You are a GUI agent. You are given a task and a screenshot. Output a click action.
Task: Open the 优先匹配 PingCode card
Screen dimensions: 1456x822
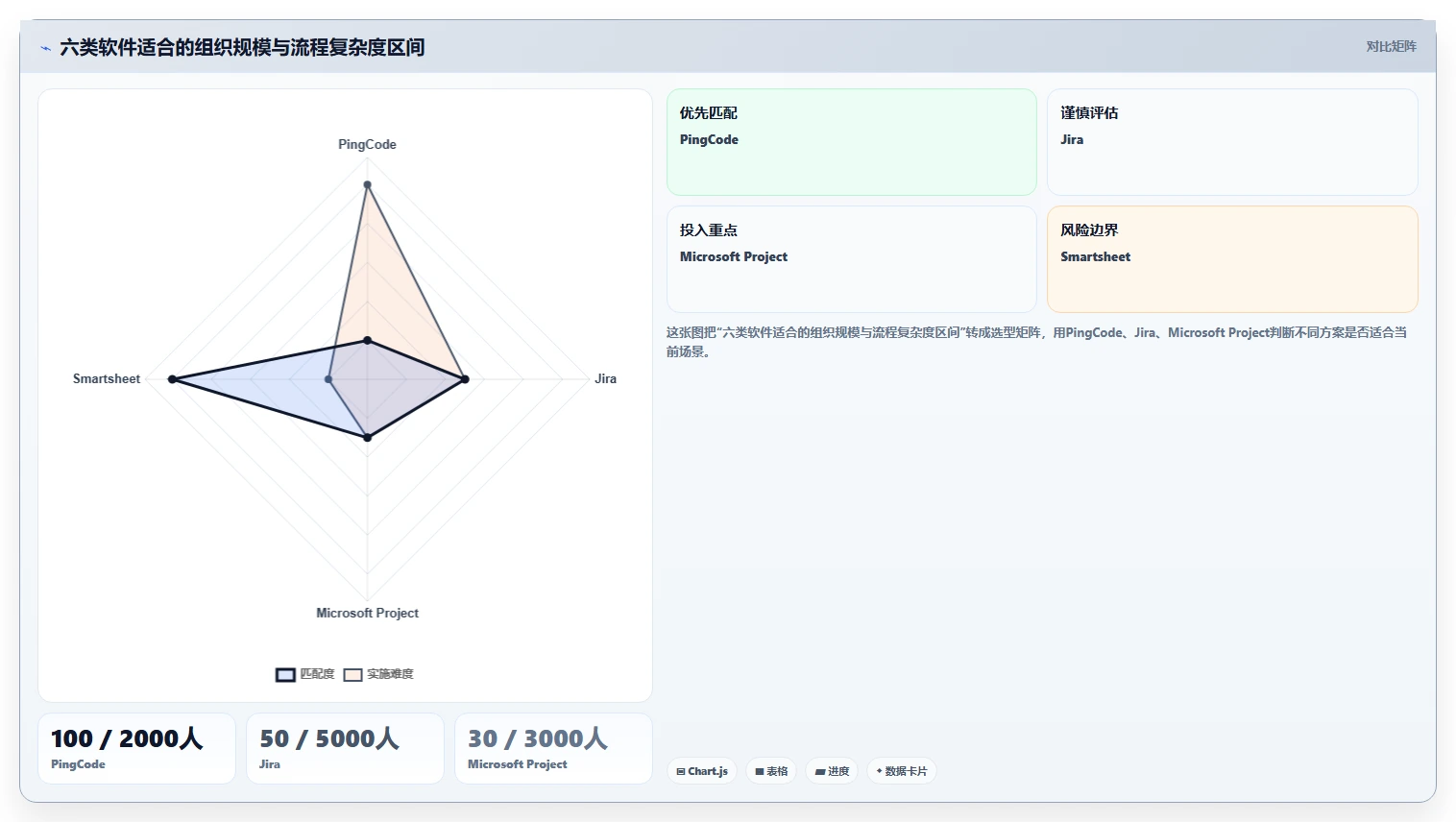852,142
